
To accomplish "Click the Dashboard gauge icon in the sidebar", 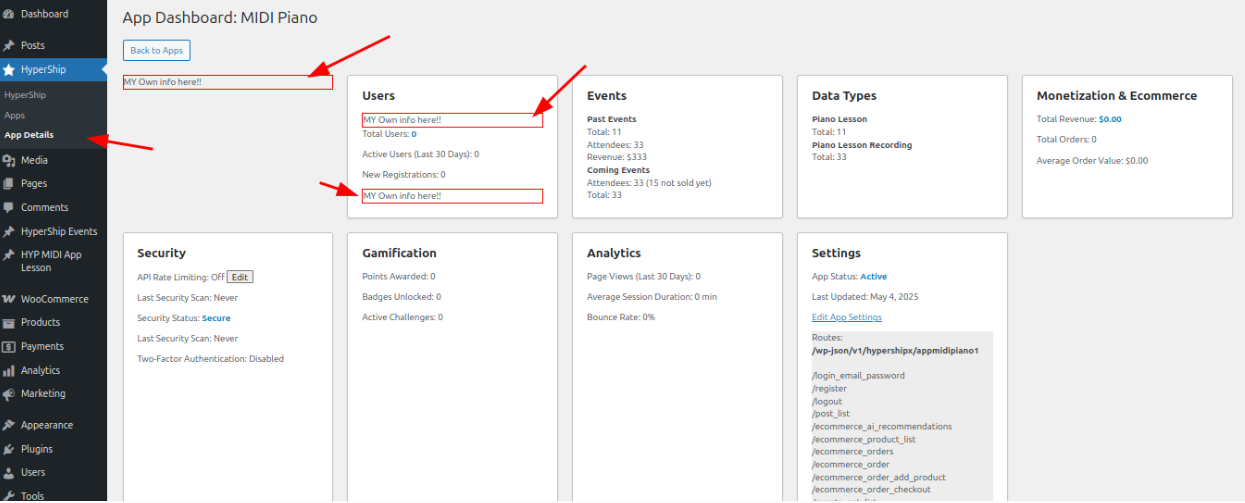I will tap(9, 14).
